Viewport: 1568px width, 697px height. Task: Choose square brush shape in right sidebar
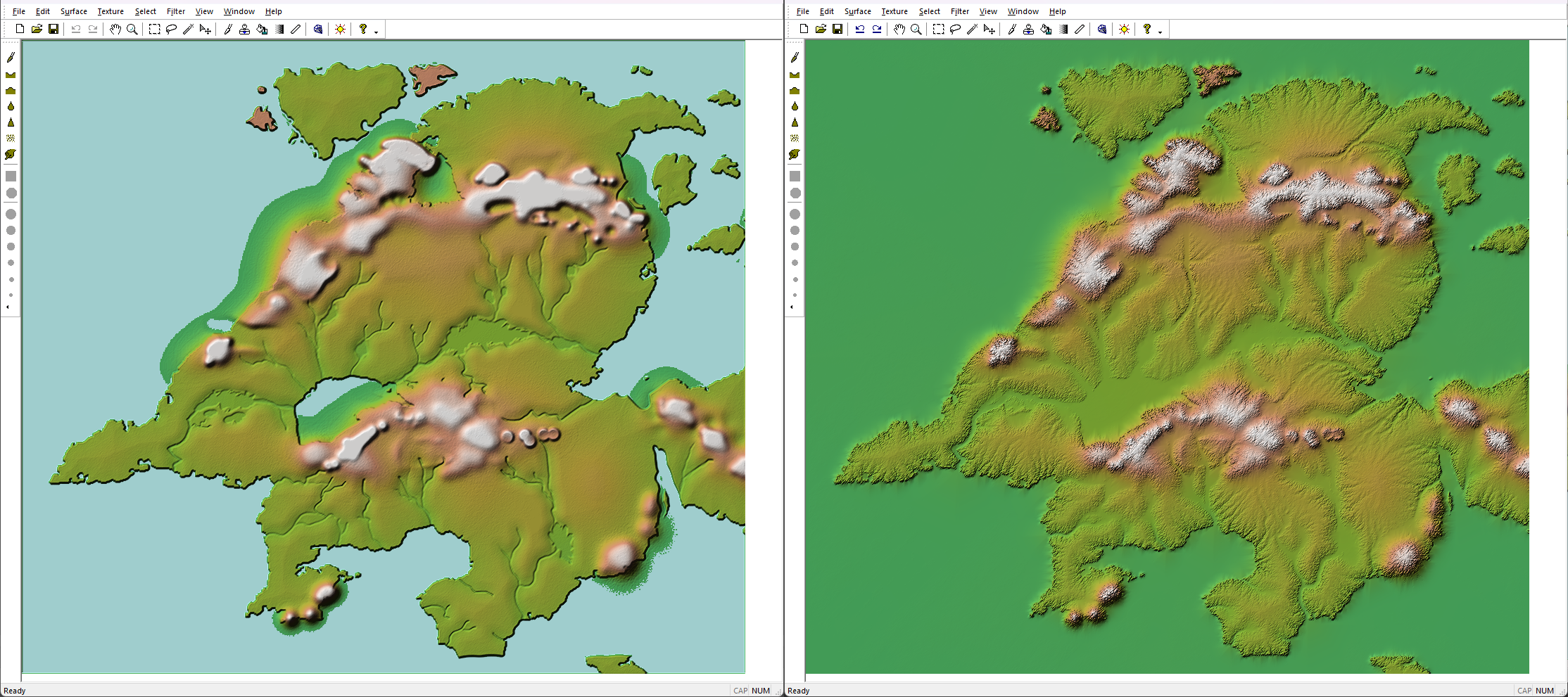(795, 177)
